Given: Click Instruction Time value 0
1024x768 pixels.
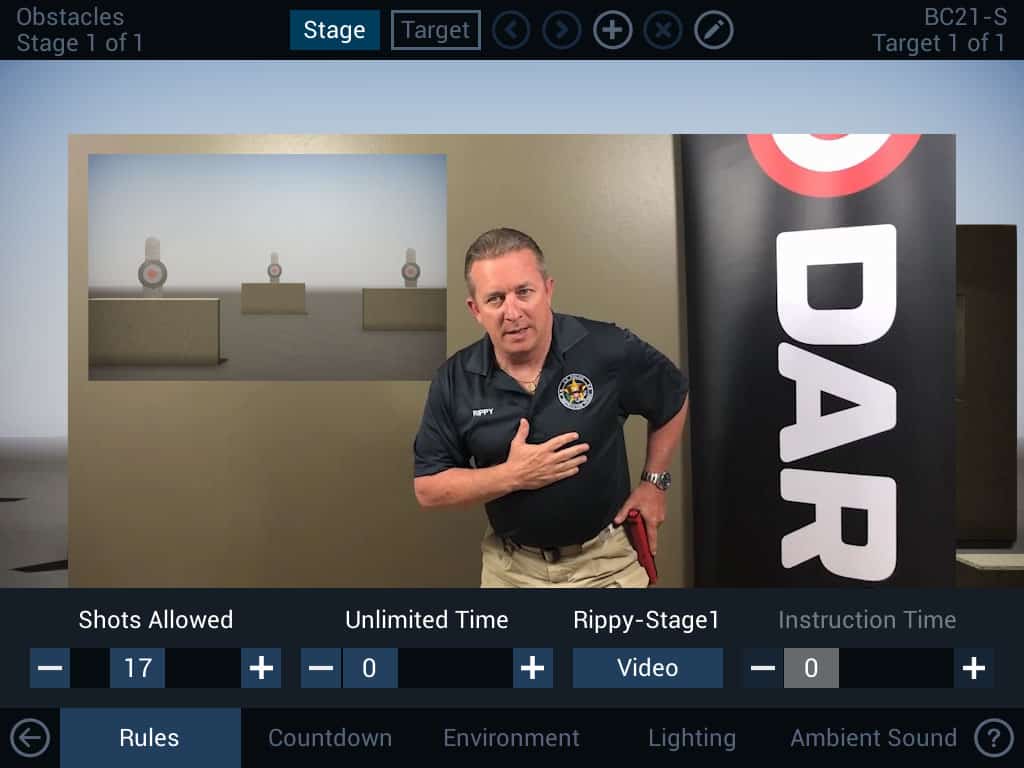Looking at the screenshot, I should 811,668.
